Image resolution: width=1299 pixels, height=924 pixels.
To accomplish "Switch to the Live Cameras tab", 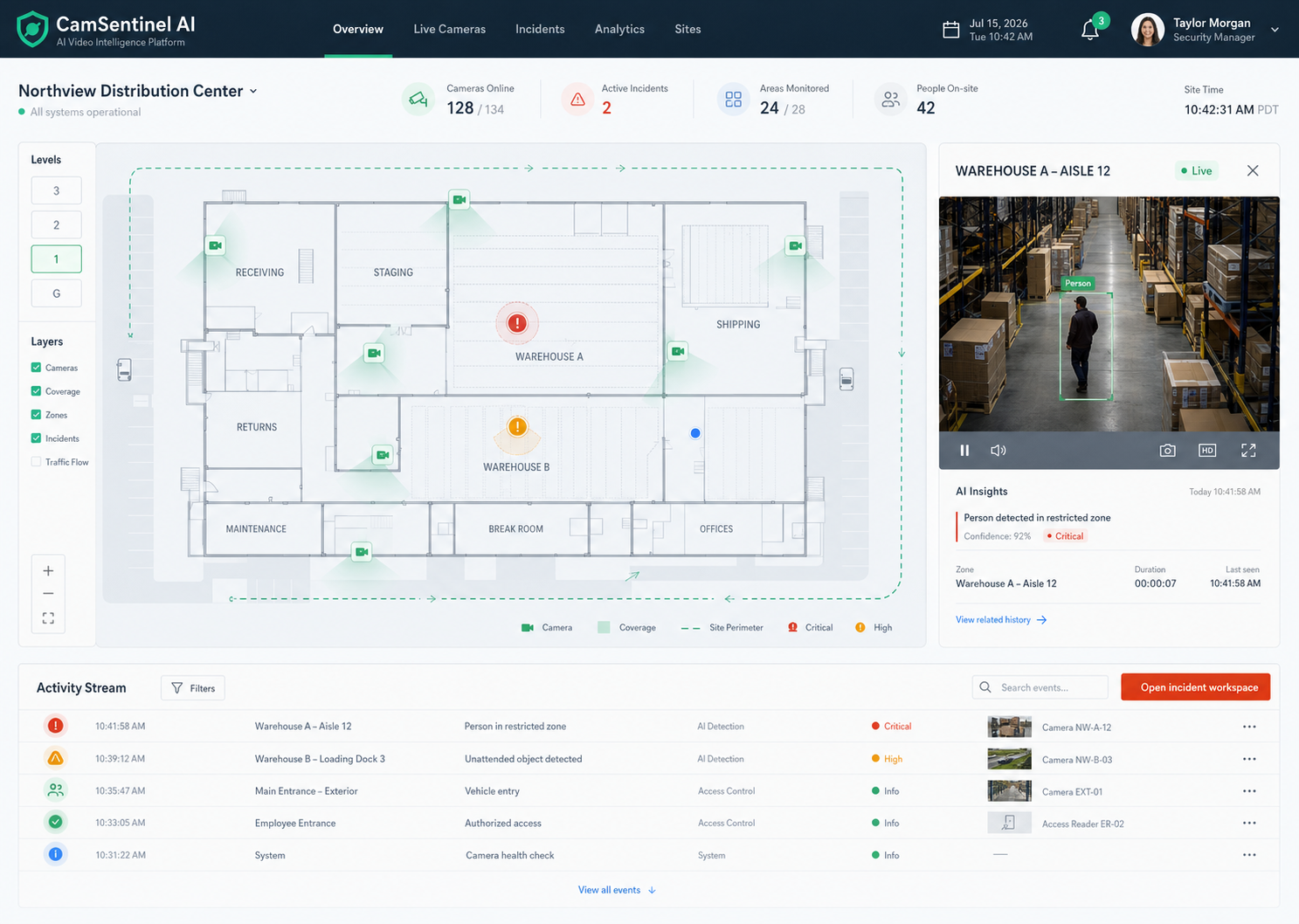I will click(449, 29).
